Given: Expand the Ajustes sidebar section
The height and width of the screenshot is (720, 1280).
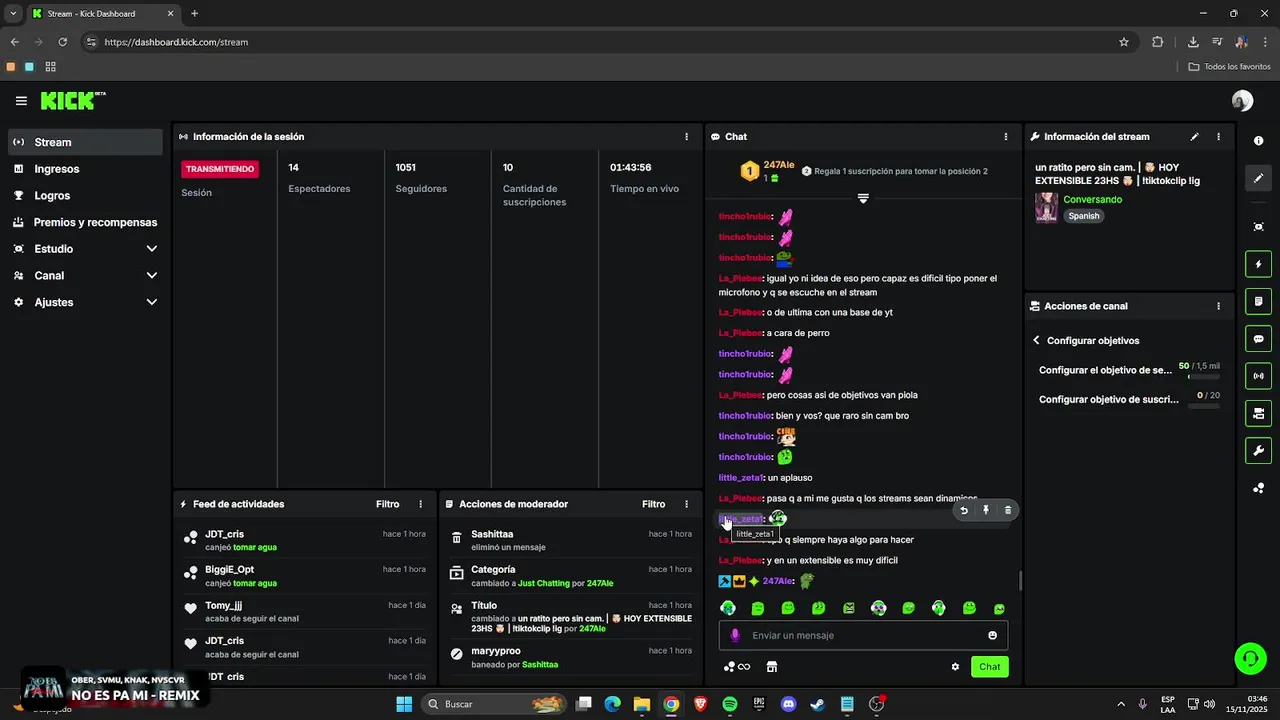Looking at the screenshot, I should coord(85,302).
